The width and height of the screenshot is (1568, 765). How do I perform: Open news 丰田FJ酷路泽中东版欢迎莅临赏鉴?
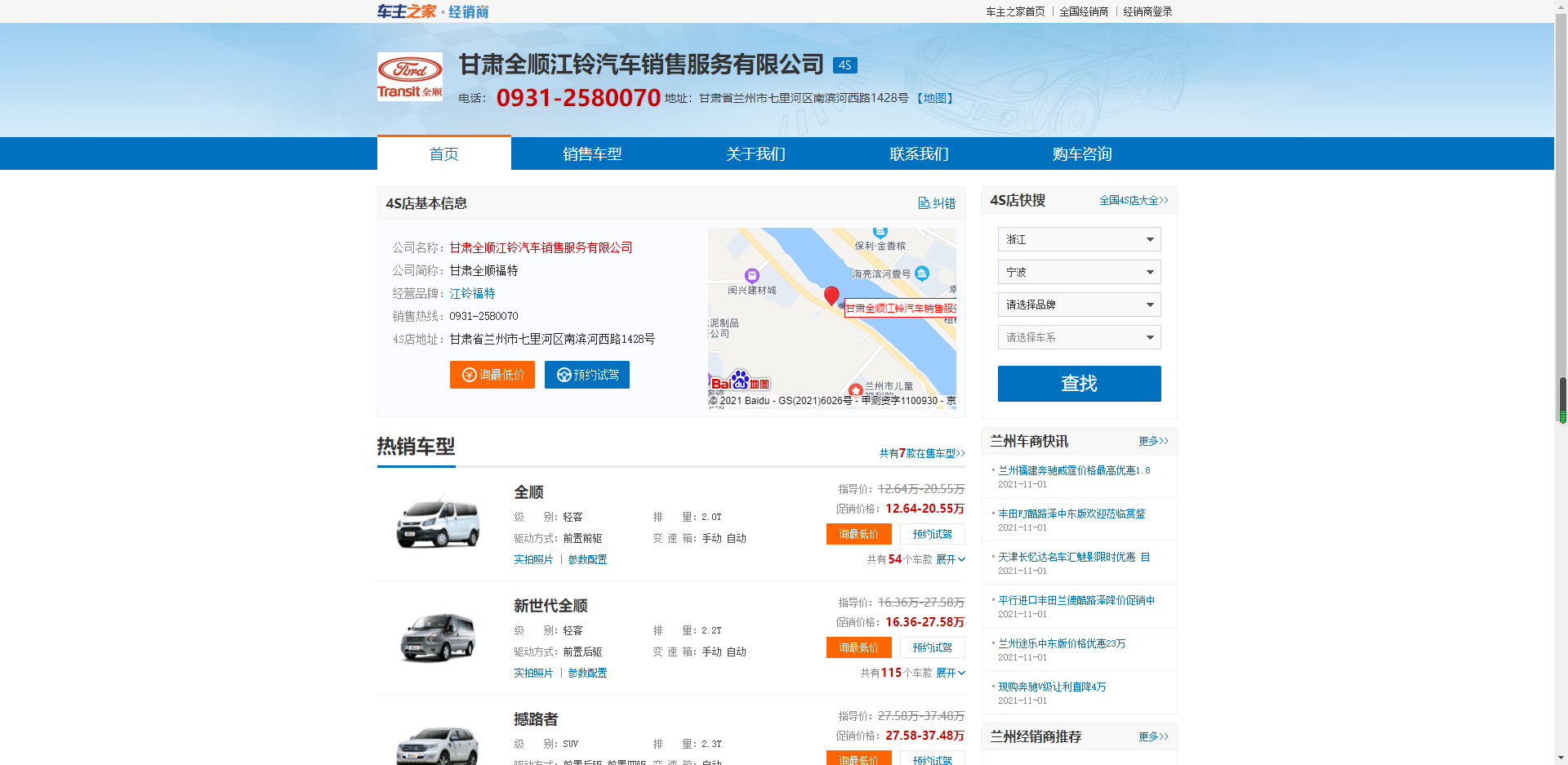[1071, 514]
